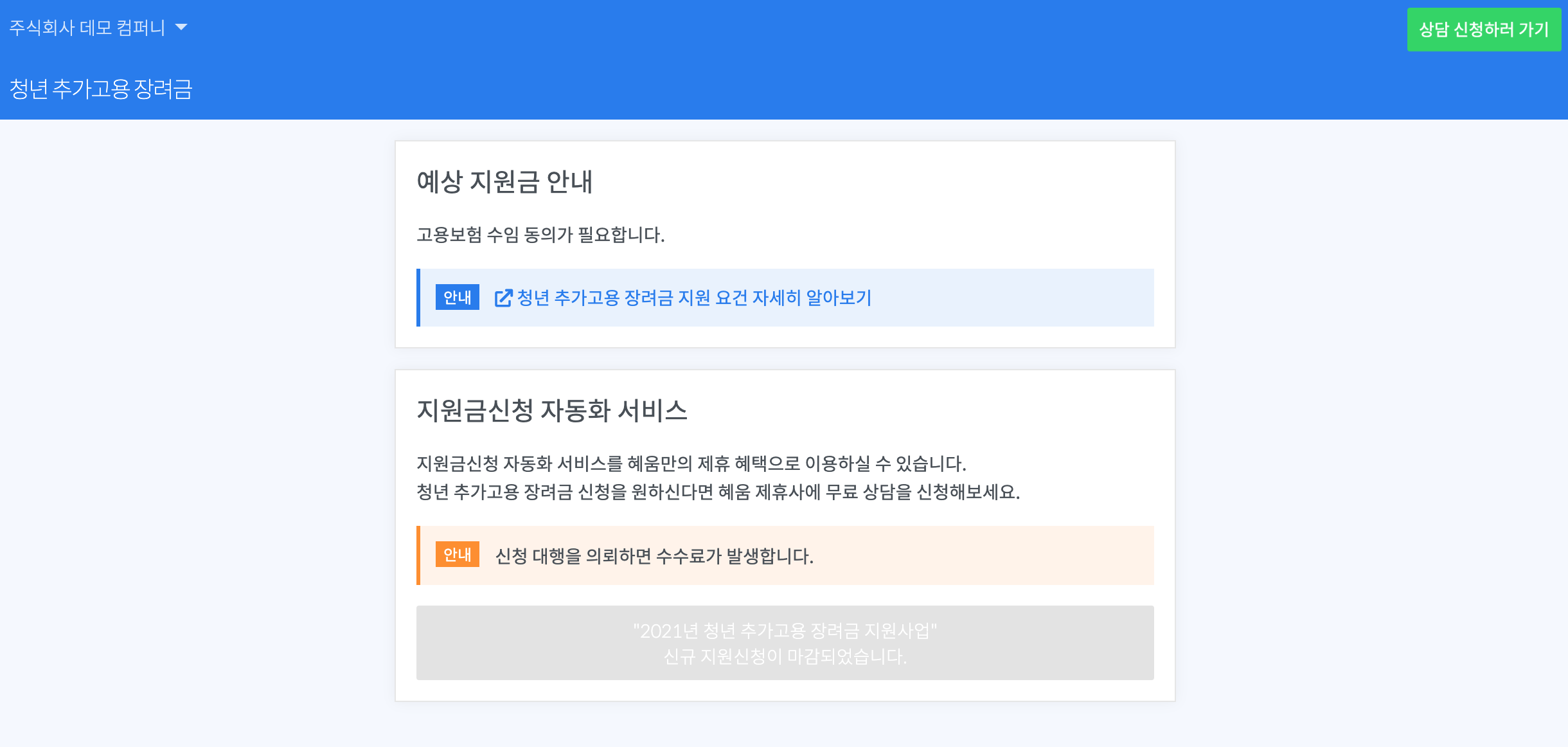This screenshot has height=747, width=1568.
Task: Open 청년 추가고용 장려금 지원 요건 자세히 알아보기 link
Action: click(694, 298)
